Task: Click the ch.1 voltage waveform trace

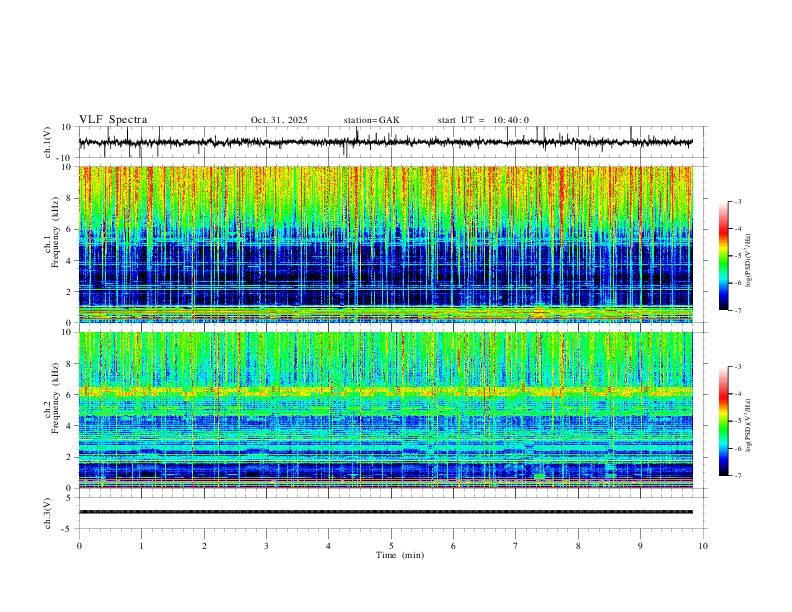Action: pyautogui.click(x=385, y=142)
